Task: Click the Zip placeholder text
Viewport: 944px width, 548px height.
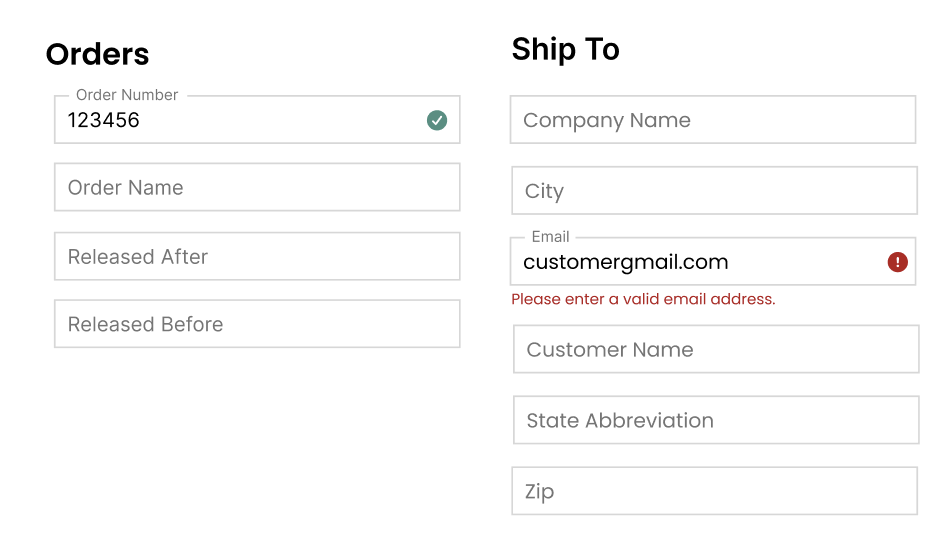Action: click(x=539, y=492)
